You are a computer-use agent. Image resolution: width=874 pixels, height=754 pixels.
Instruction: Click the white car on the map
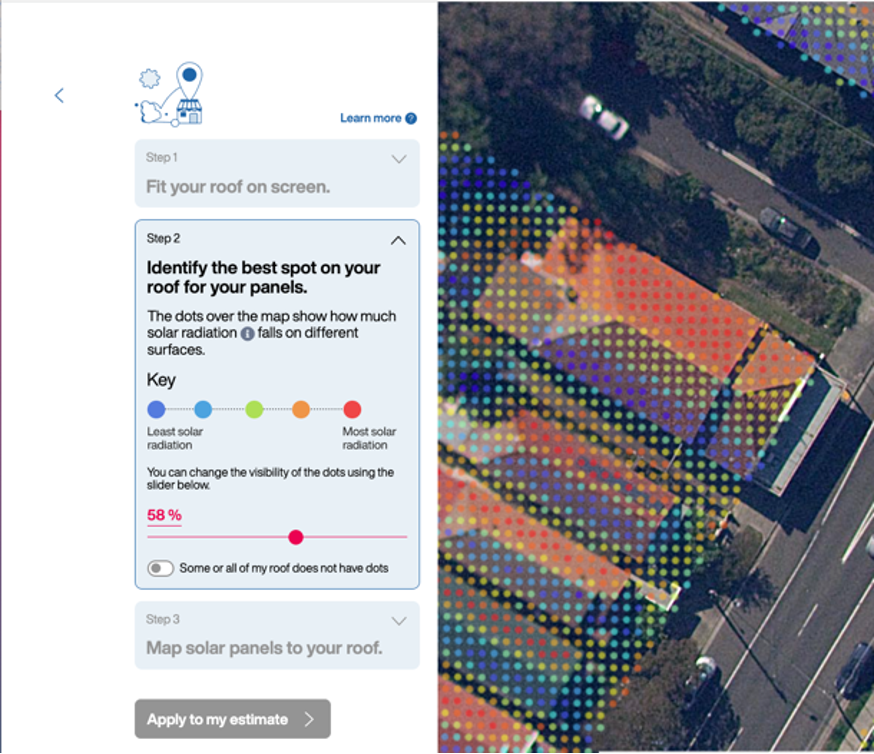click(603, 116)
